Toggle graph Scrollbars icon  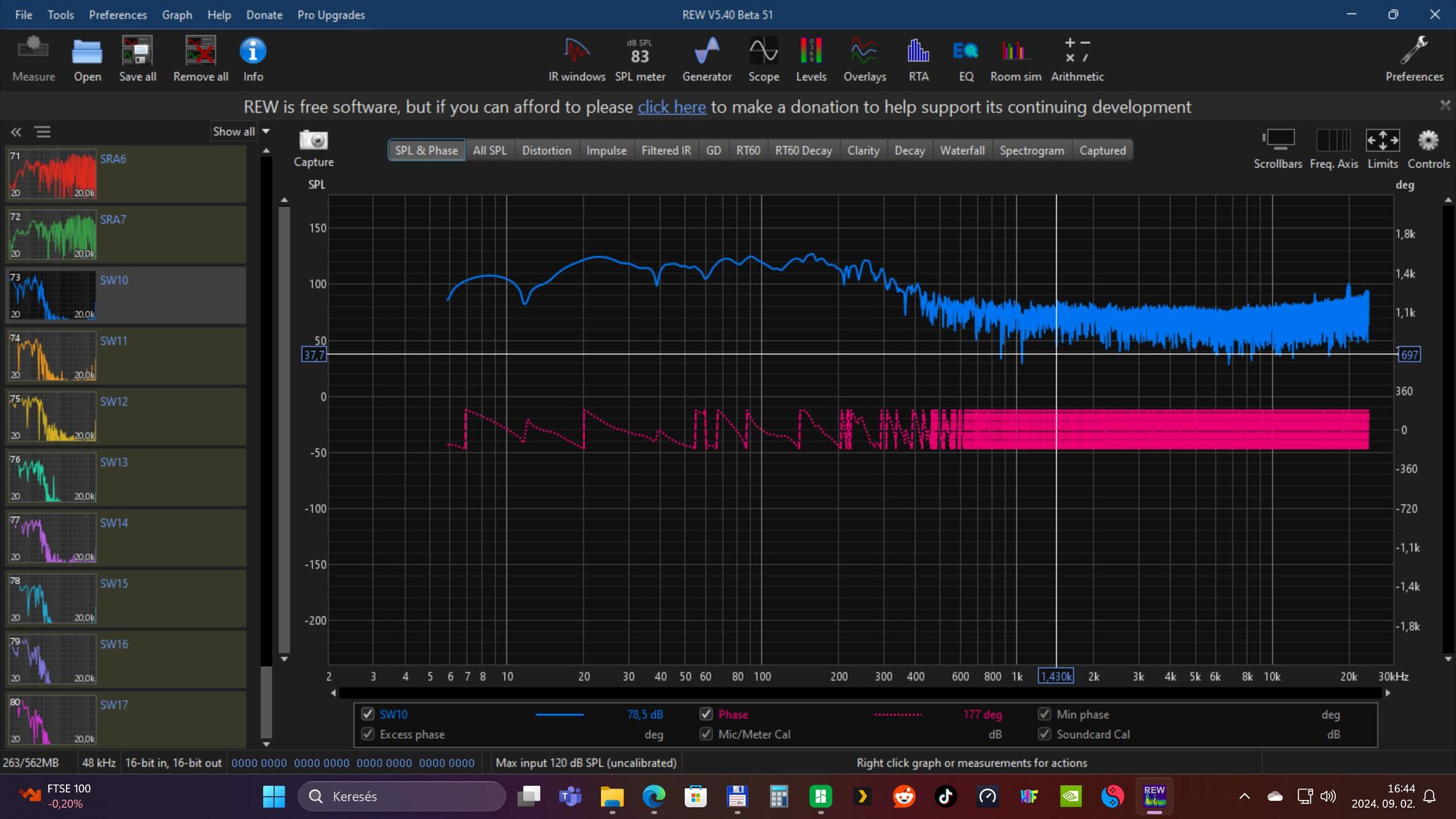[1277, 148]
